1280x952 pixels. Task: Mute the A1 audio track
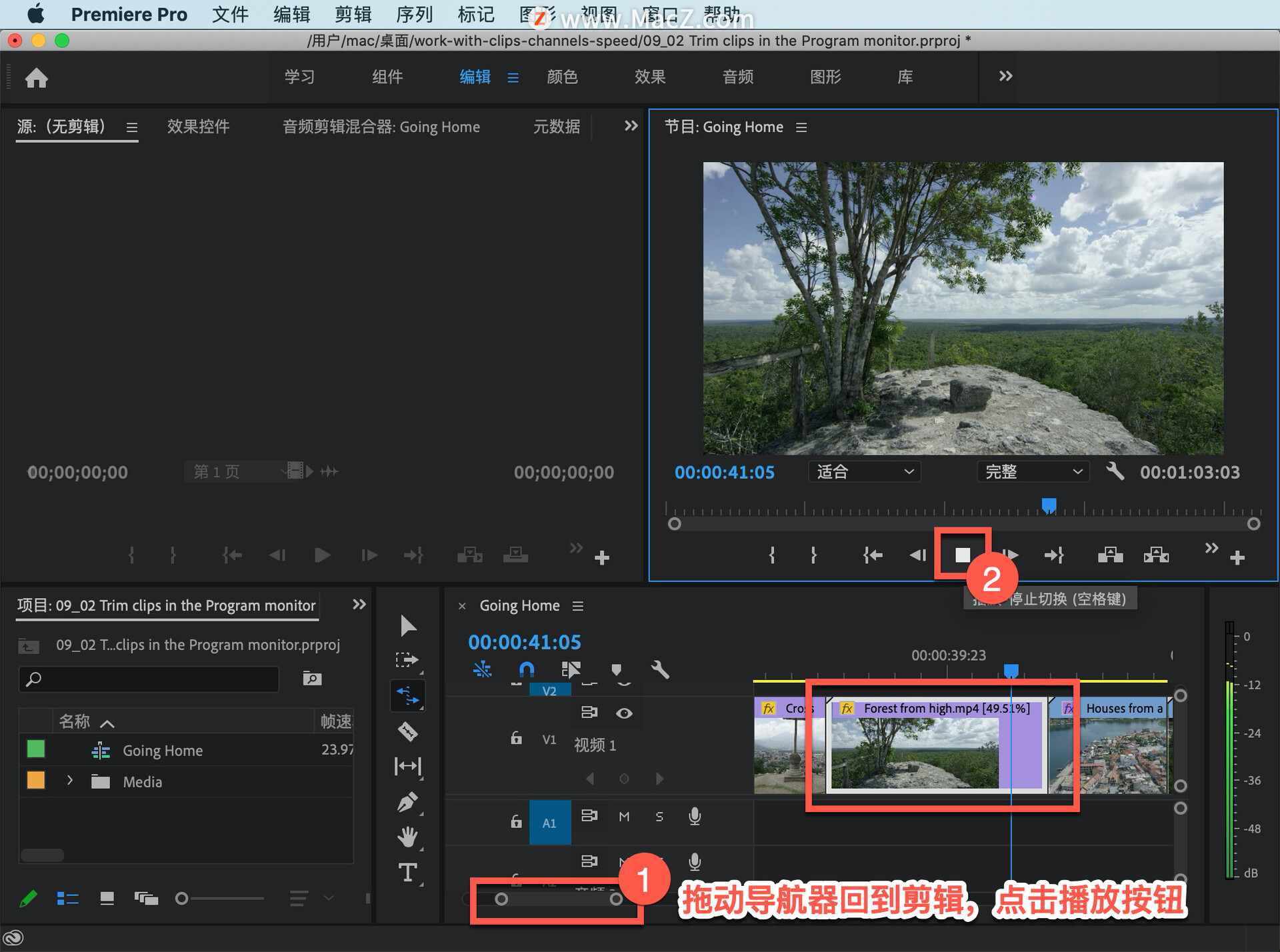624,816
